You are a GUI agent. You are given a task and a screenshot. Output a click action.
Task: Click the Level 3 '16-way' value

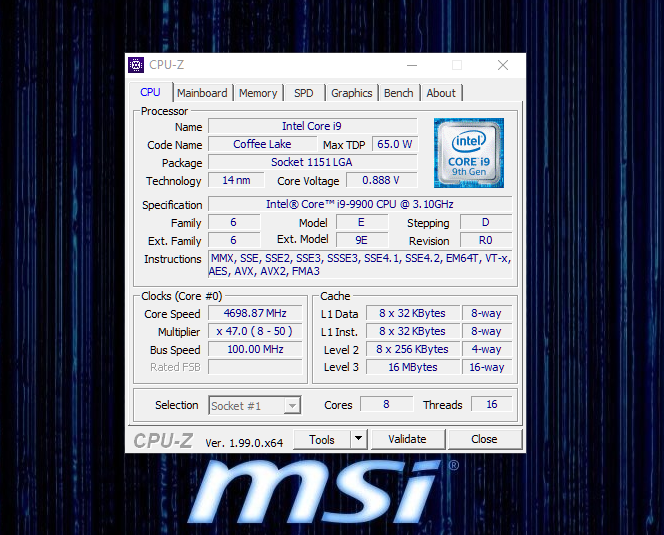click(487, 367)
